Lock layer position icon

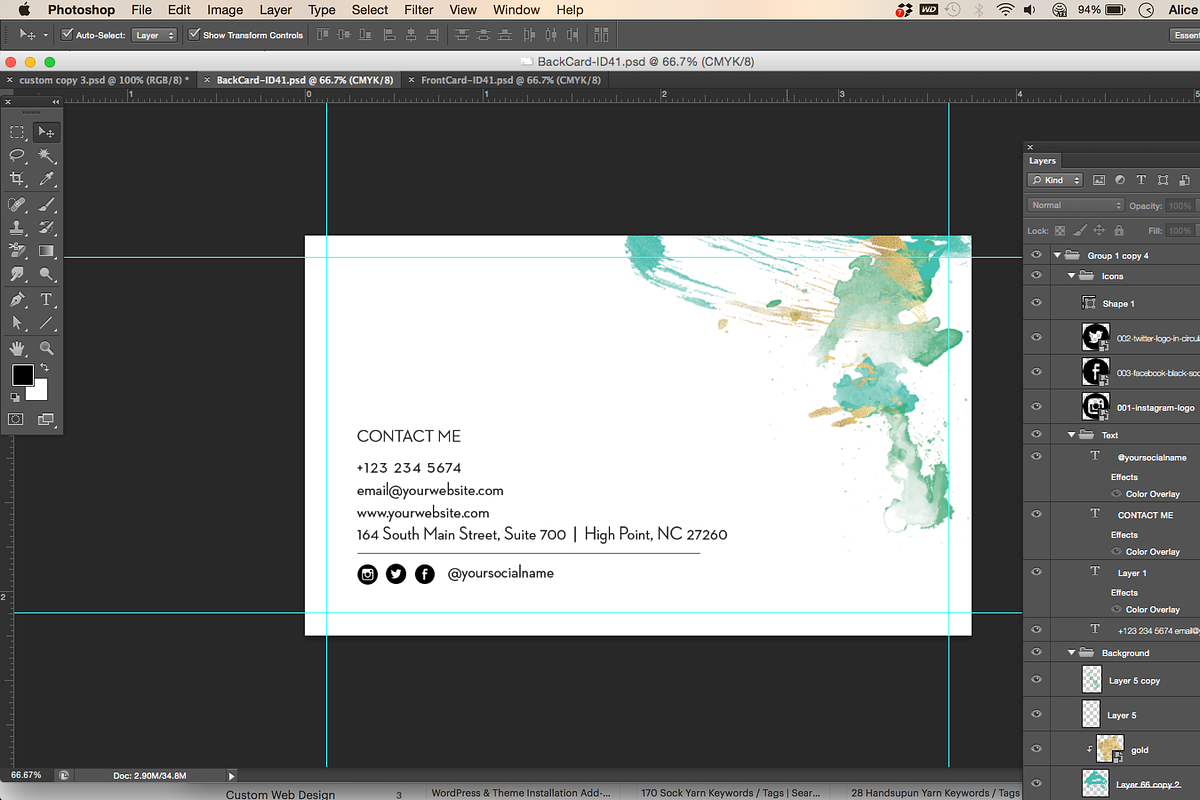(1099, 230)
